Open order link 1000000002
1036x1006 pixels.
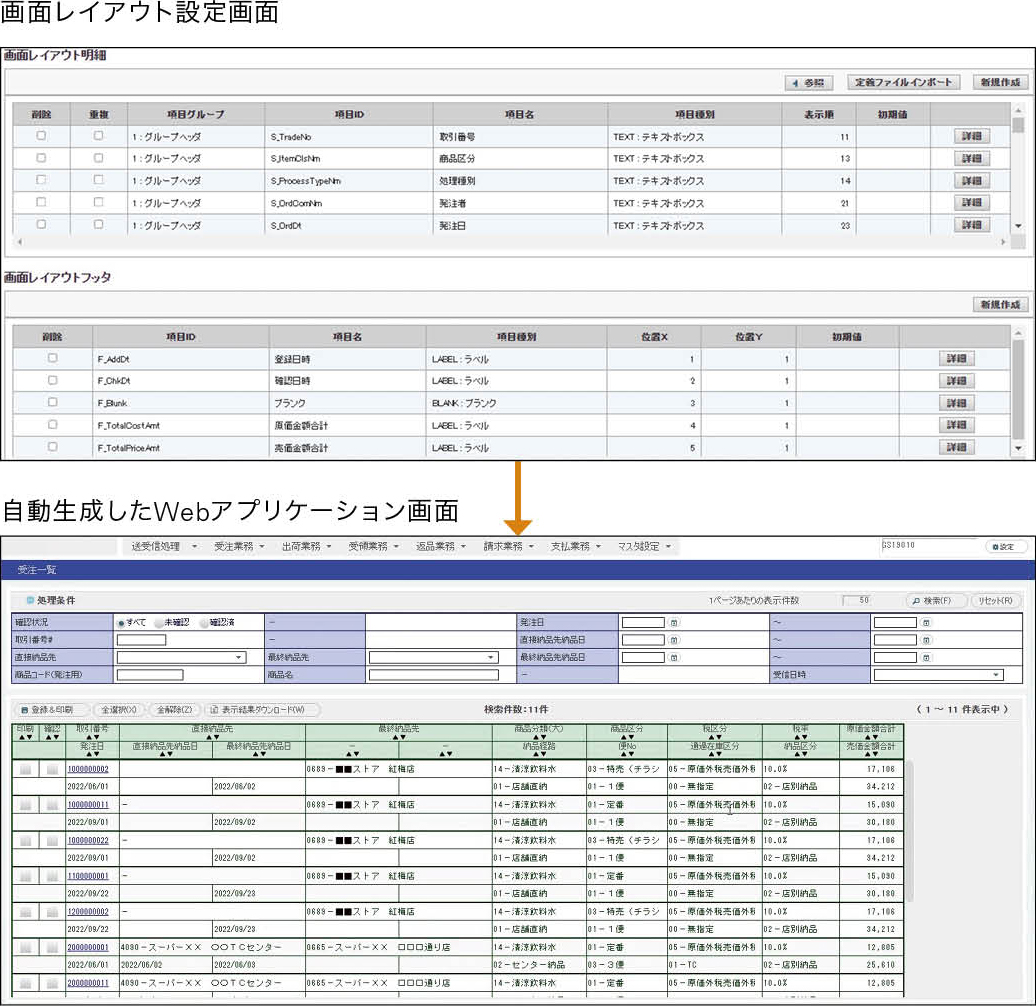(88, 769)
